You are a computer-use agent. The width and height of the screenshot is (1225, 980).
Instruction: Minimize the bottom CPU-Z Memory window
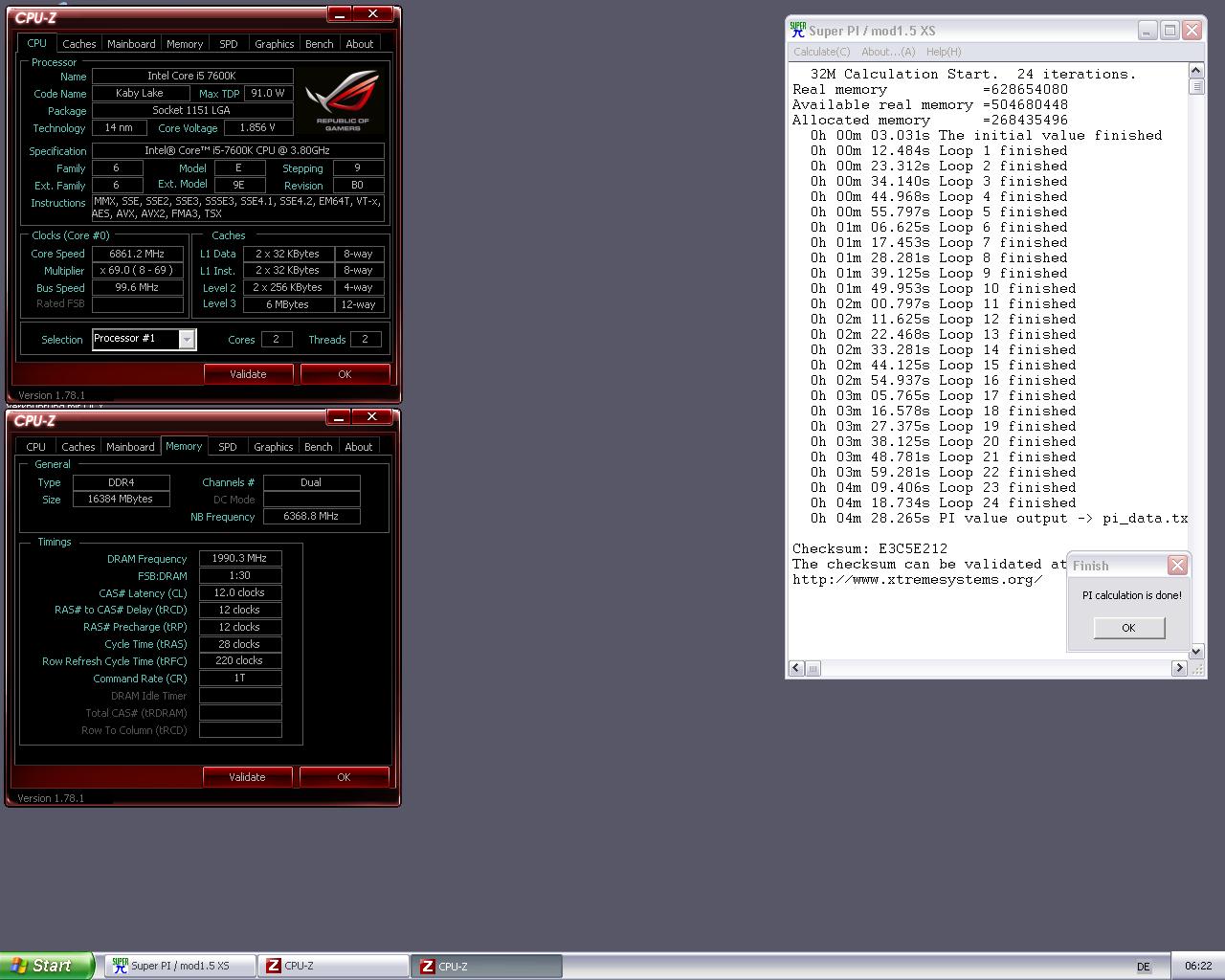pyautogui.click(x=339, y=417)
